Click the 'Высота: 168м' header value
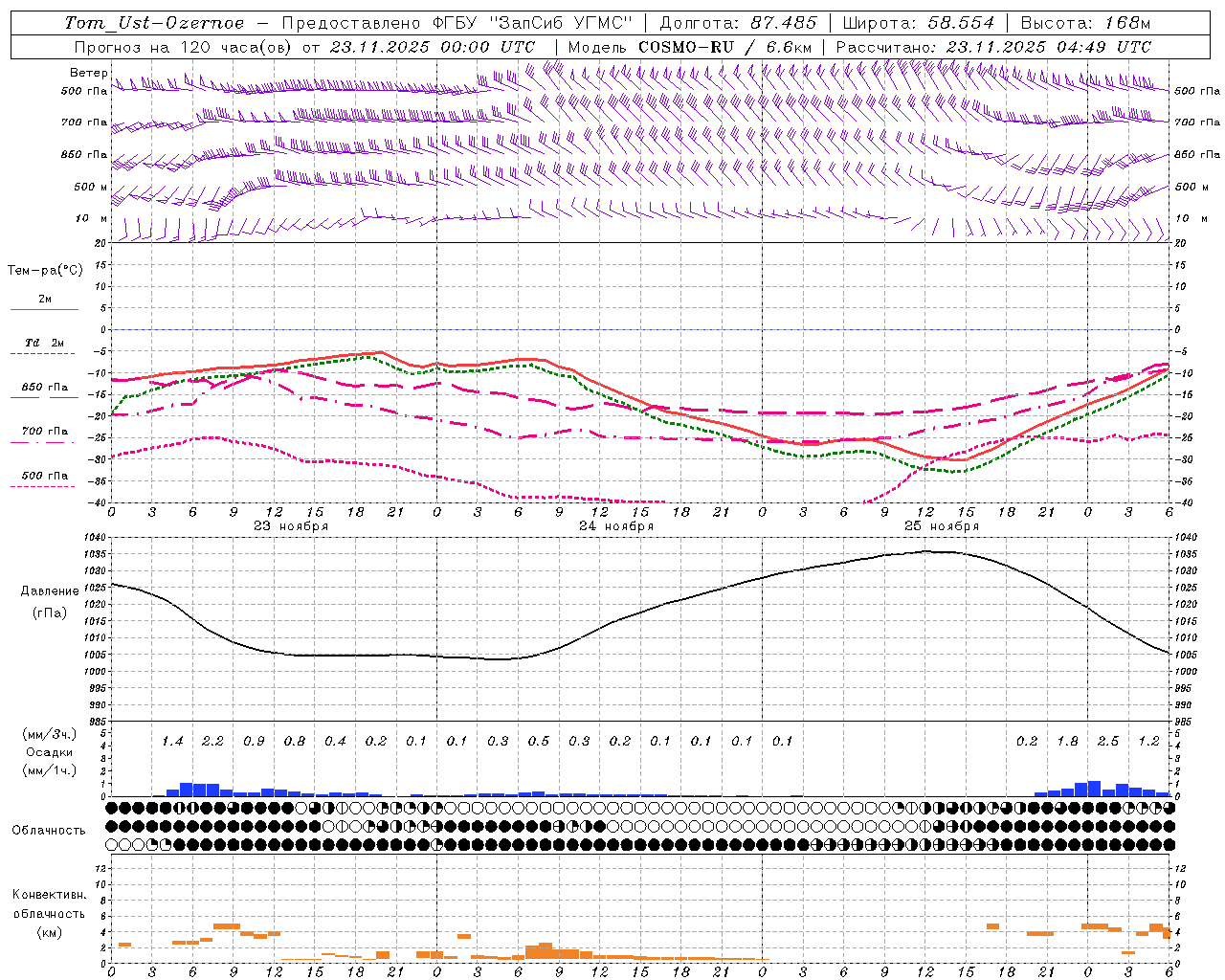The image size is (1225, 980). [1085, 23]
